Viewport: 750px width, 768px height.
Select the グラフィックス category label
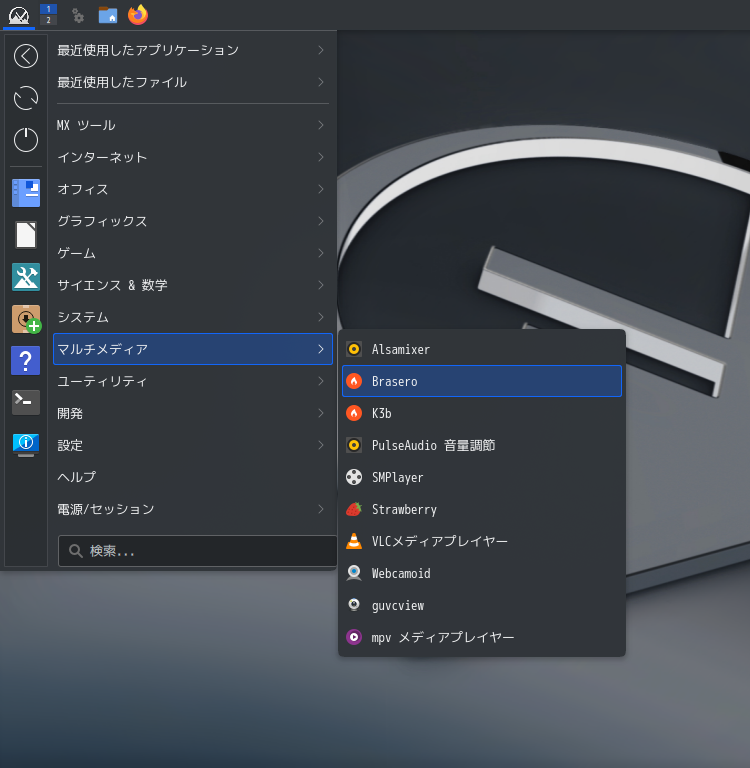tap(102, 221)
